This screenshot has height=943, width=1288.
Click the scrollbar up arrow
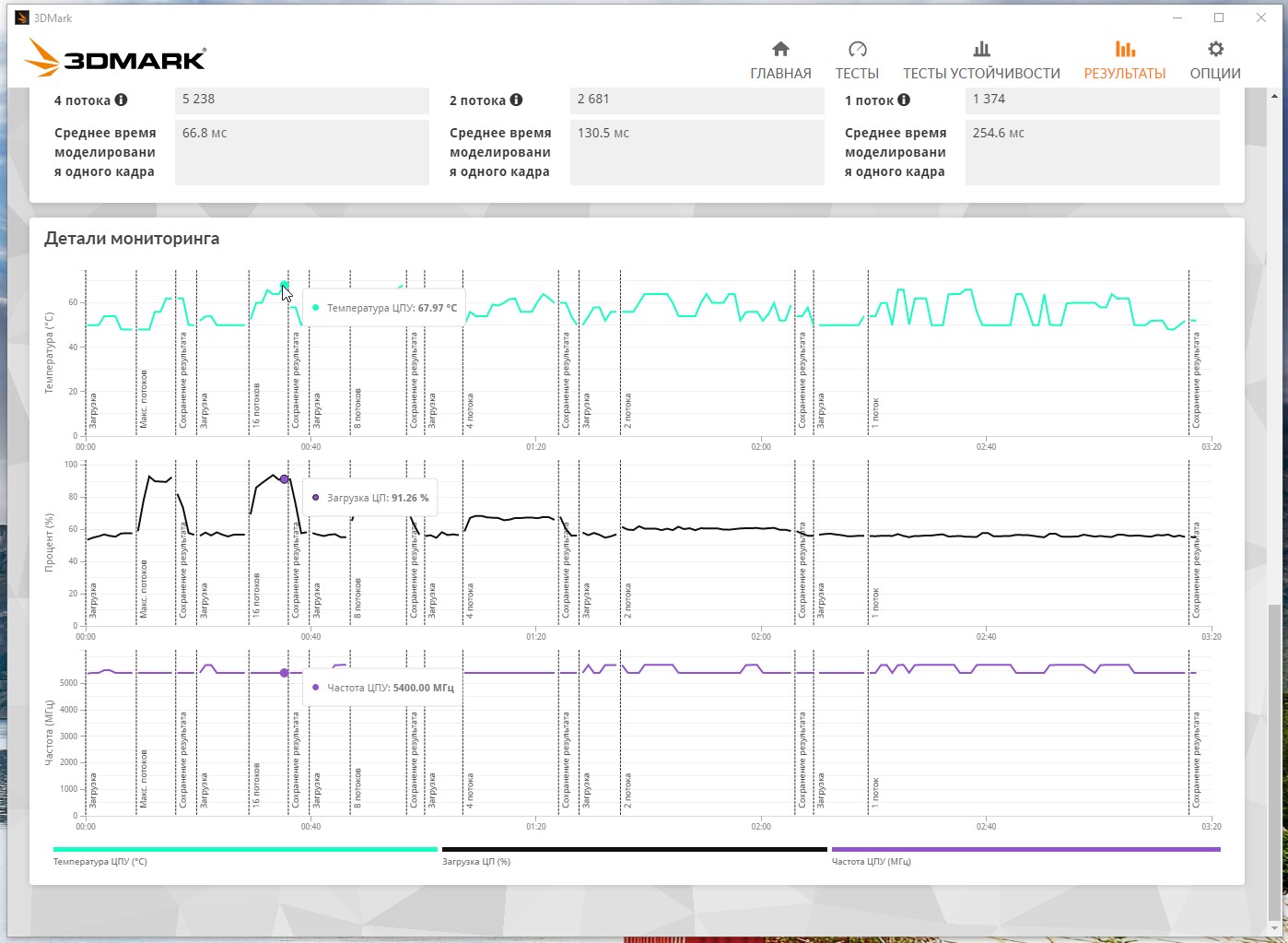1274,95
